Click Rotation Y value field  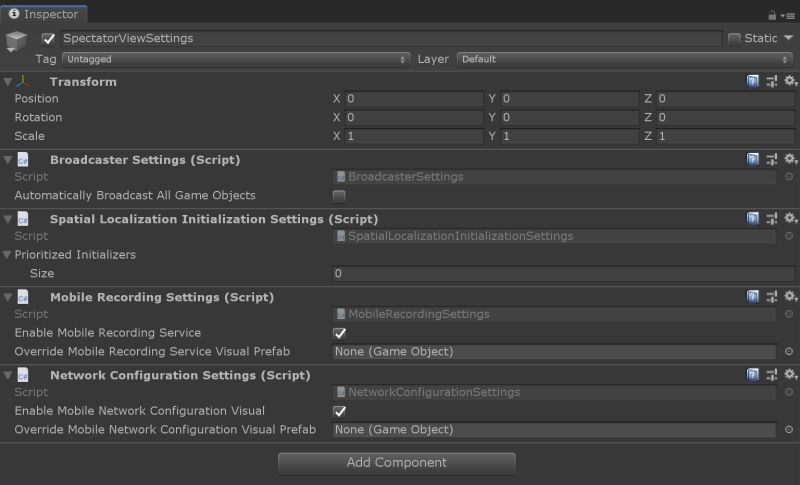pyautogui.click(x=570, y=117)
